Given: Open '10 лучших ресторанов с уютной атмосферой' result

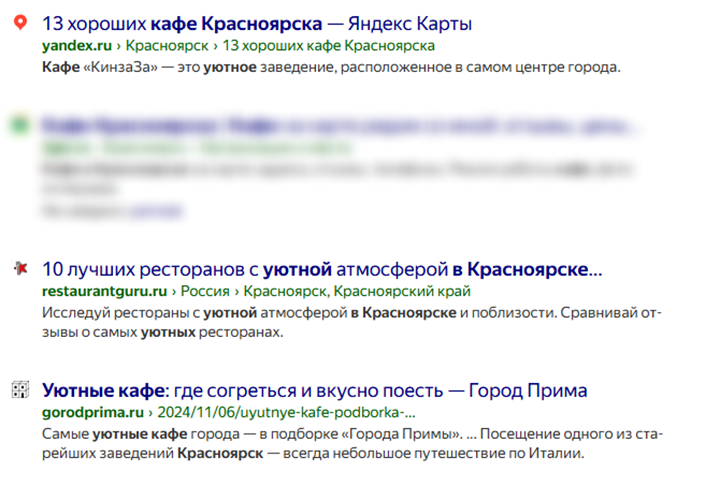Looking at the screenshot, I should point(322,269).
